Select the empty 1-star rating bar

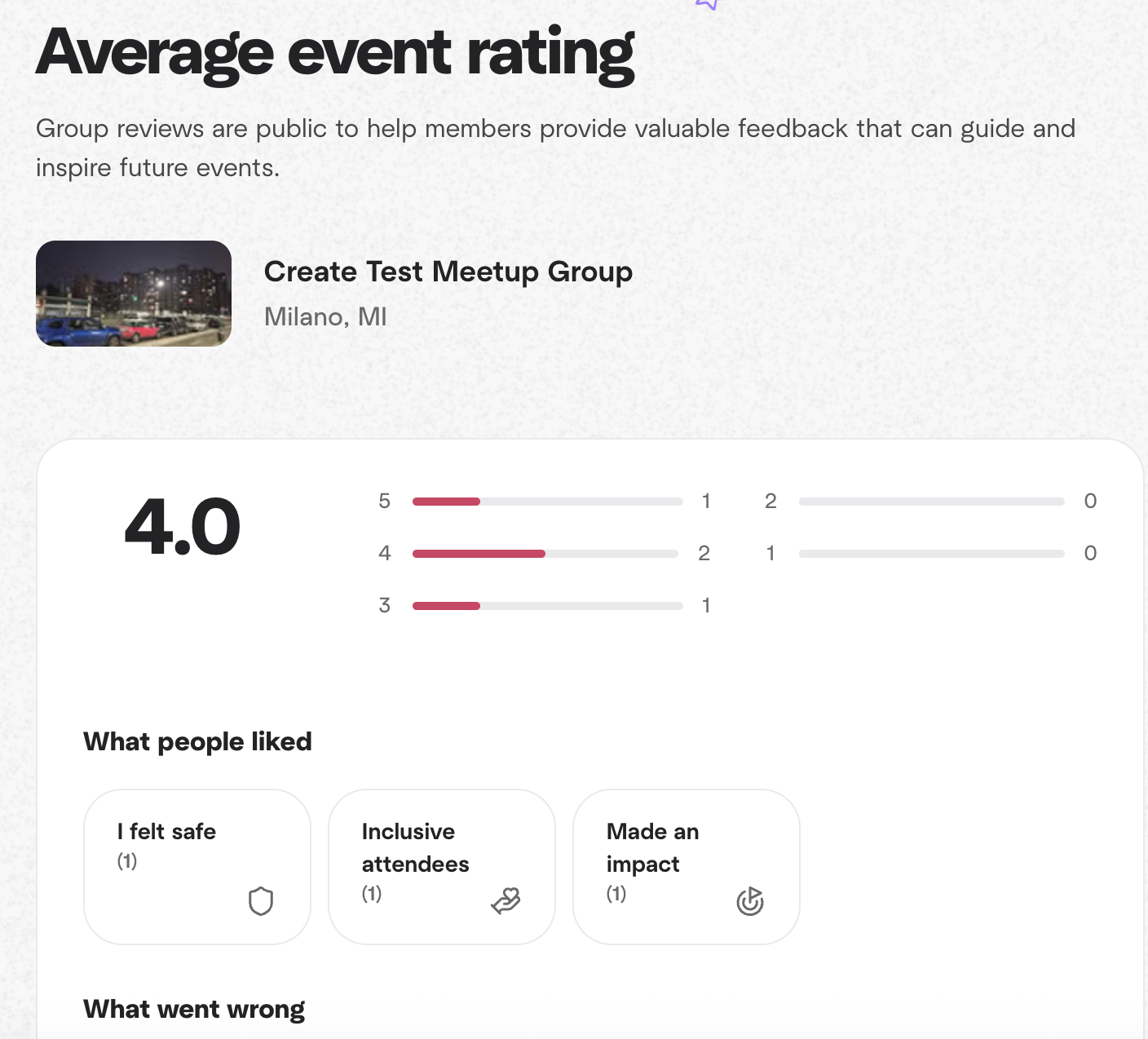tap(931, 554)
